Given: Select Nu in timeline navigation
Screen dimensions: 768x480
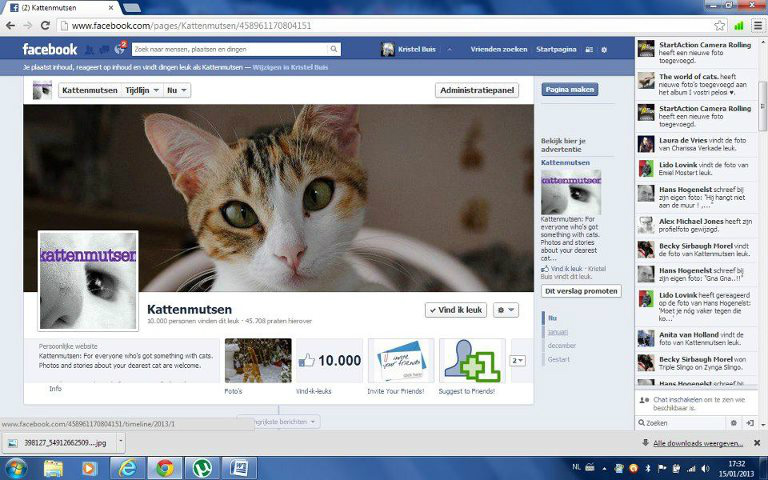Looking at the screenshot, I should (552, 318).
